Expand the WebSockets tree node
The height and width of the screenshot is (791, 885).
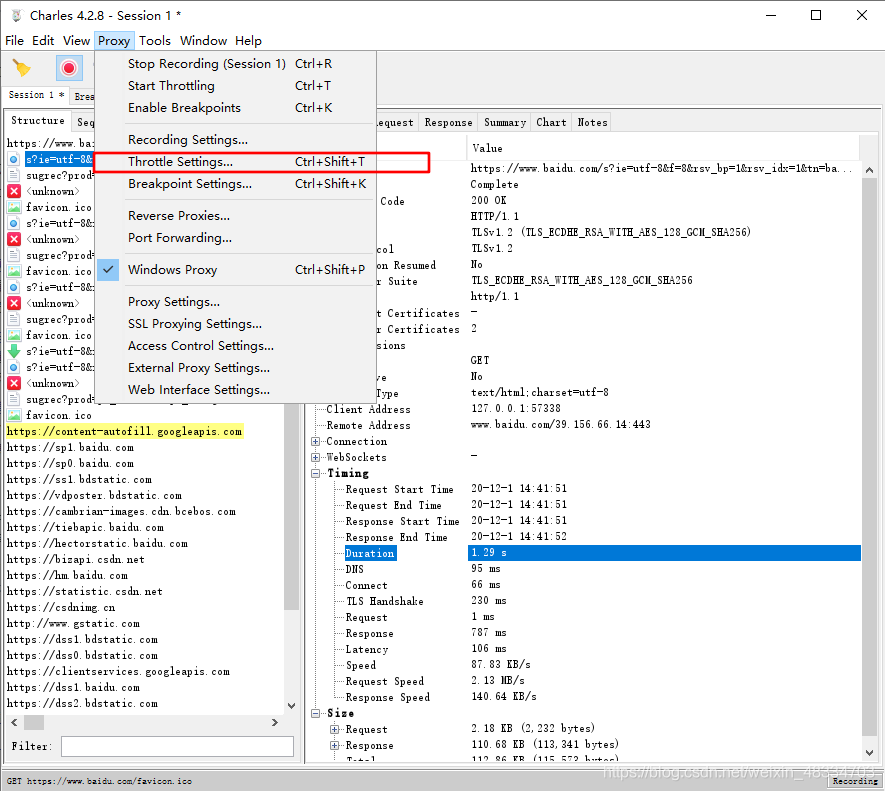(x=316, y=457)
